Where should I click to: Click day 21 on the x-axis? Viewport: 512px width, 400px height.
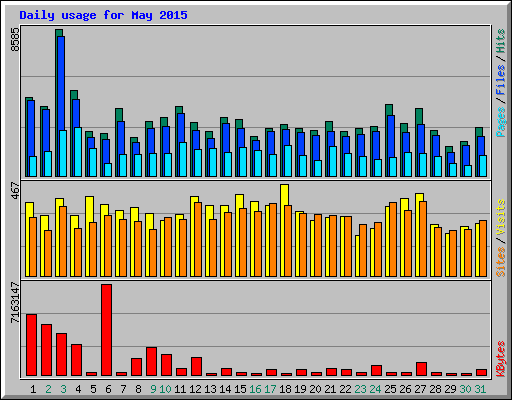coord(330,389)
